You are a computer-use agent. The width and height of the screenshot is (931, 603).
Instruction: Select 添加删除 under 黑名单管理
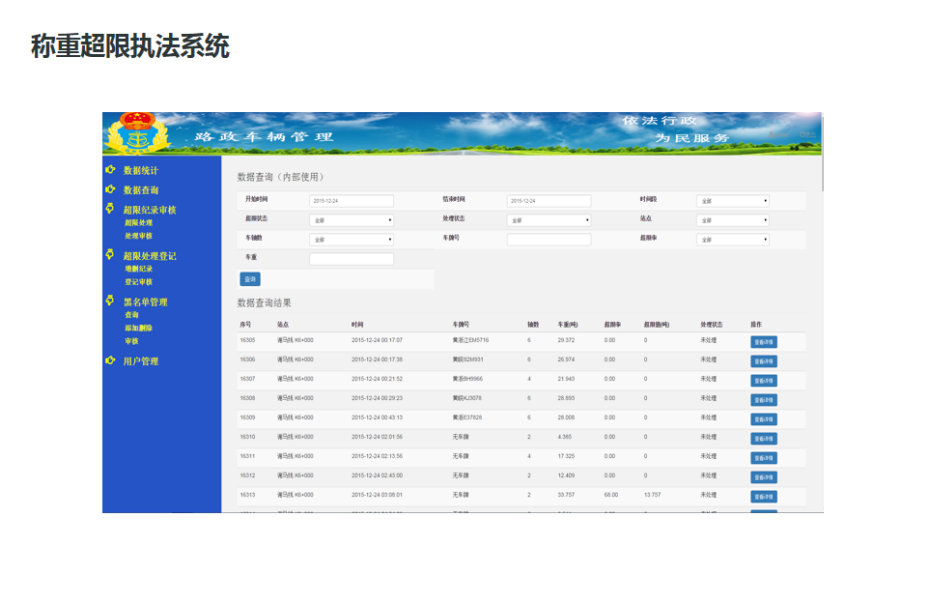(138, 328)
